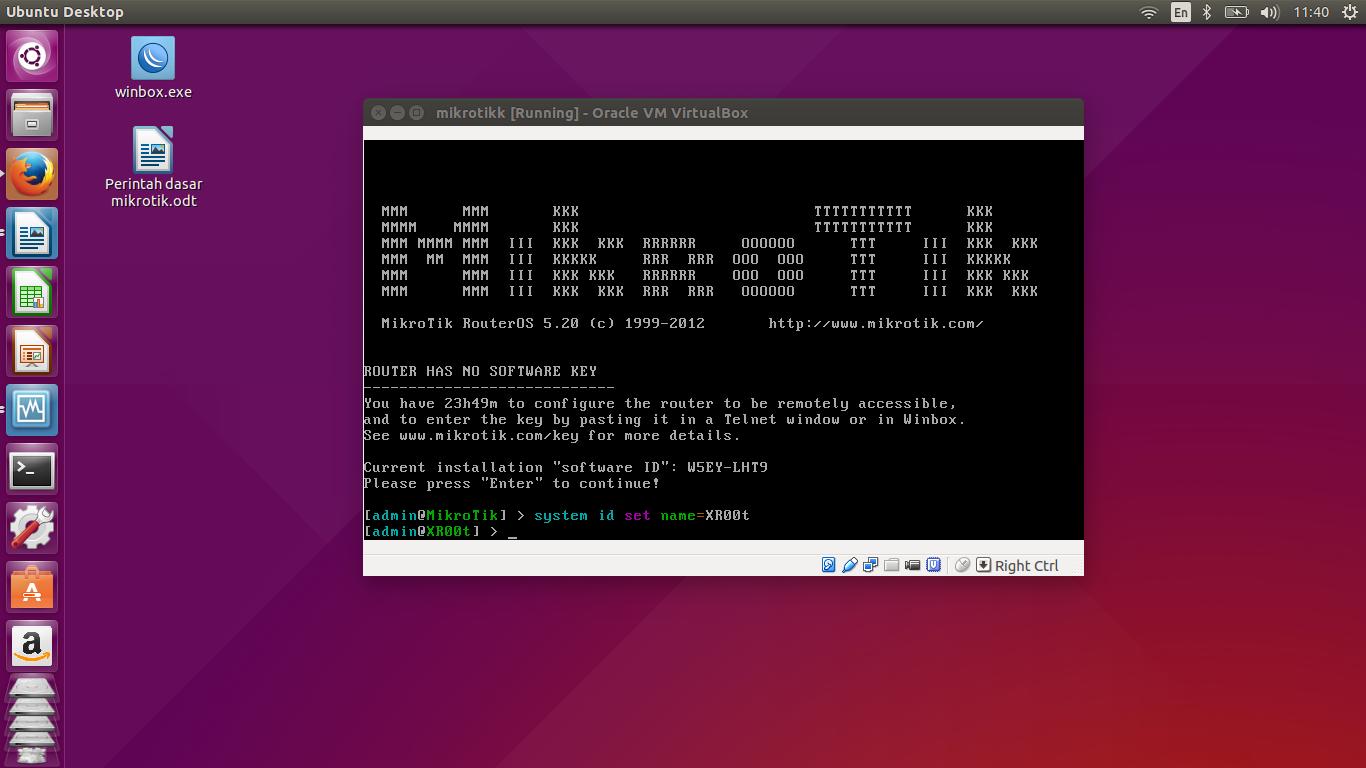Screen dimensions: 1366x768
Task: Click the Right Ctrl host key label
Action: (x=1026, y=565)
